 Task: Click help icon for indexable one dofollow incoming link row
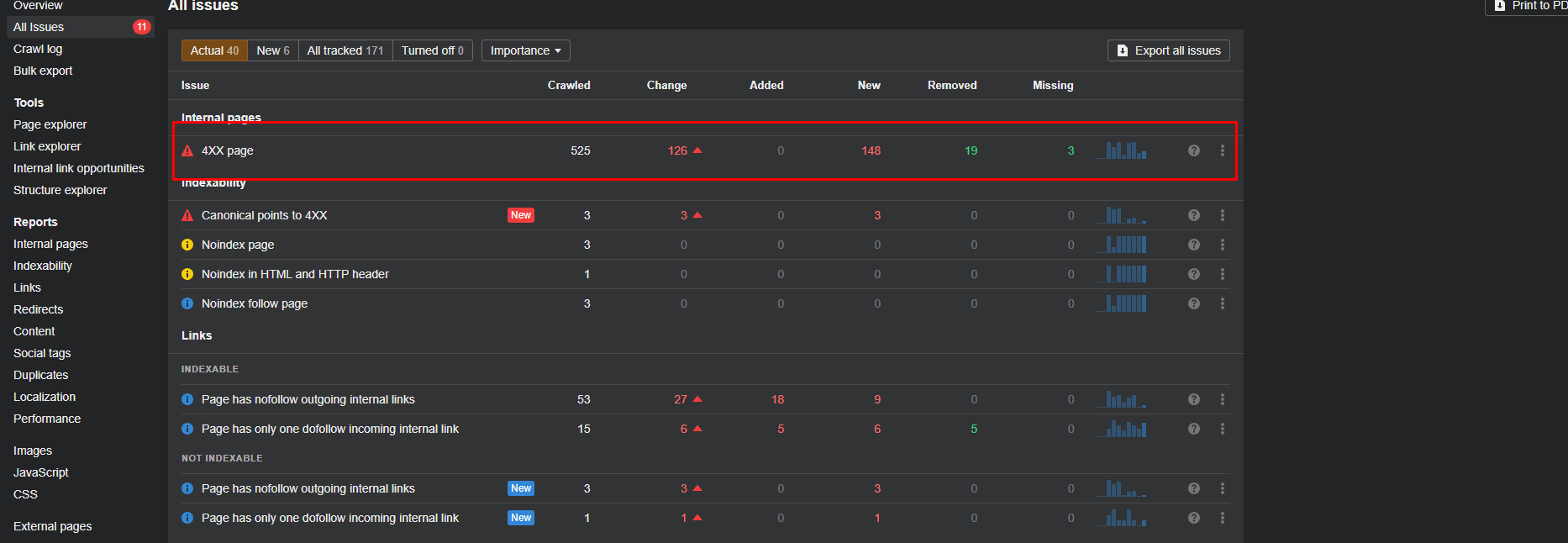pyautogui.click(x=1193, y=429)
